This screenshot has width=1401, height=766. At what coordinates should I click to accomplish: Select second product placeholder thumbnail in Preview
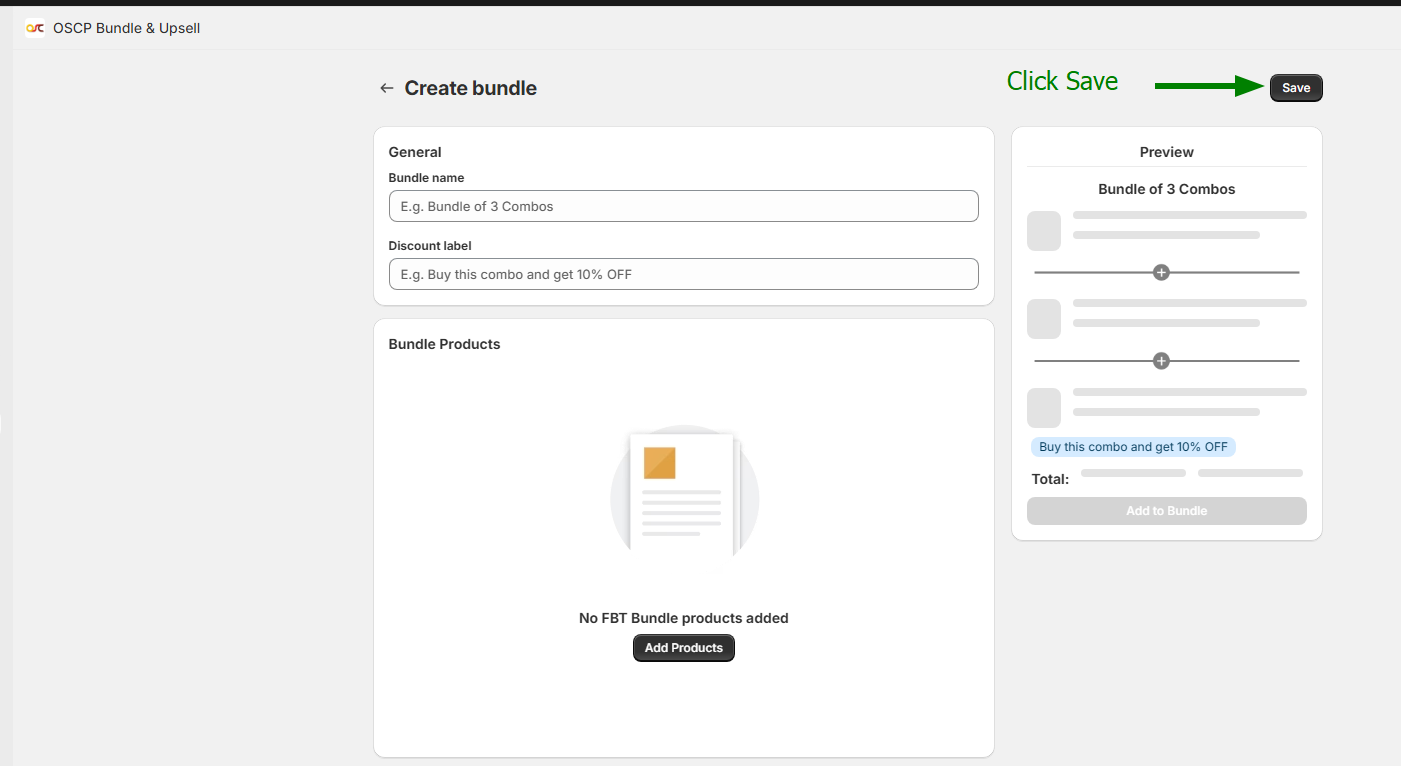(x=1044, y=319)
